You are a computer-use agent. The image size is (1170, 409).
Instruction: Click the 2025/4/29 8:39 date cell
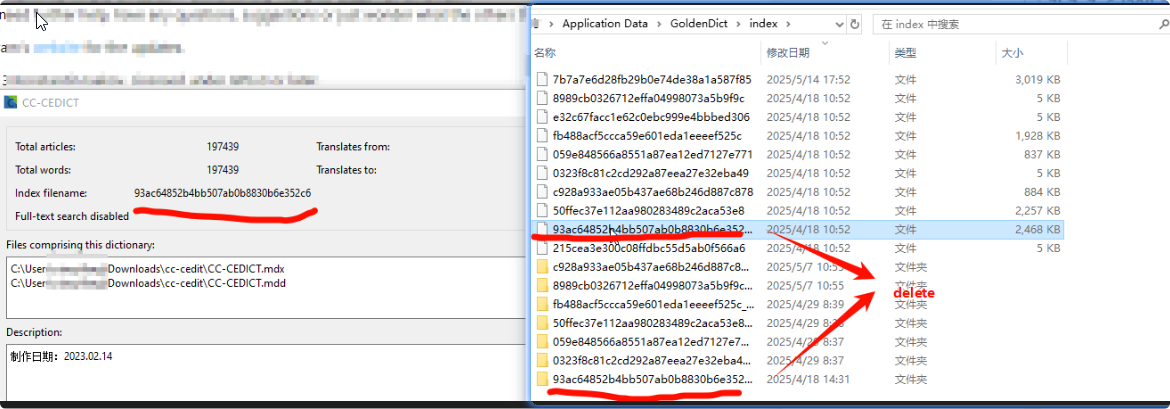coord(806,305)
